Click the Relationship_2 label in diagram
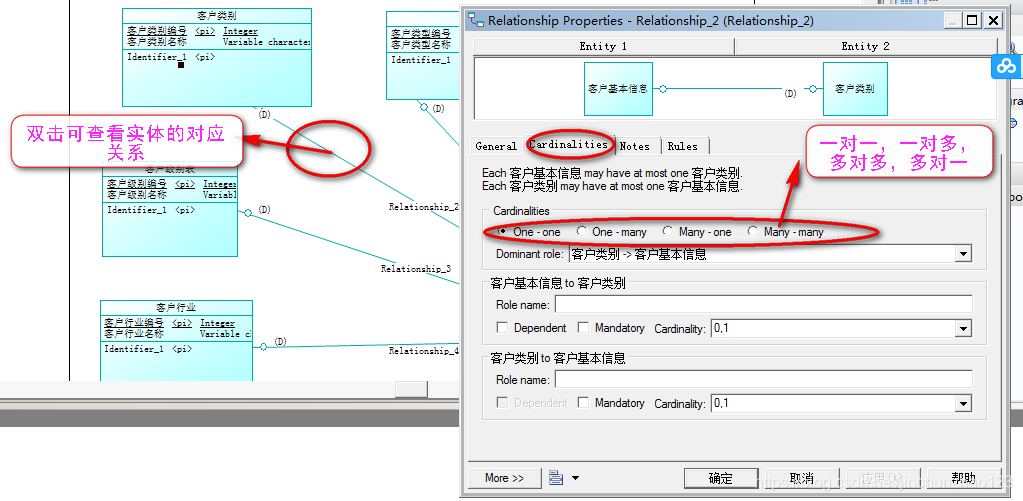 click(424, 207)
